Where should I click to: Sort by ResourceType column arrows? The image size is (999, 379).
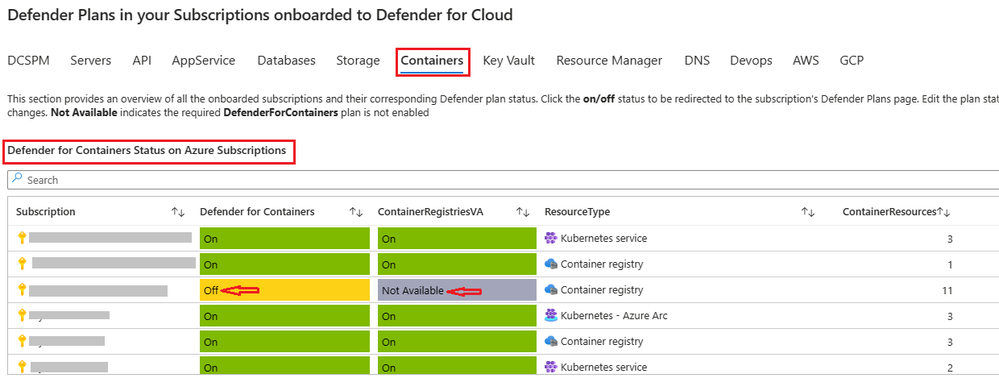click(x=809, y=212)
